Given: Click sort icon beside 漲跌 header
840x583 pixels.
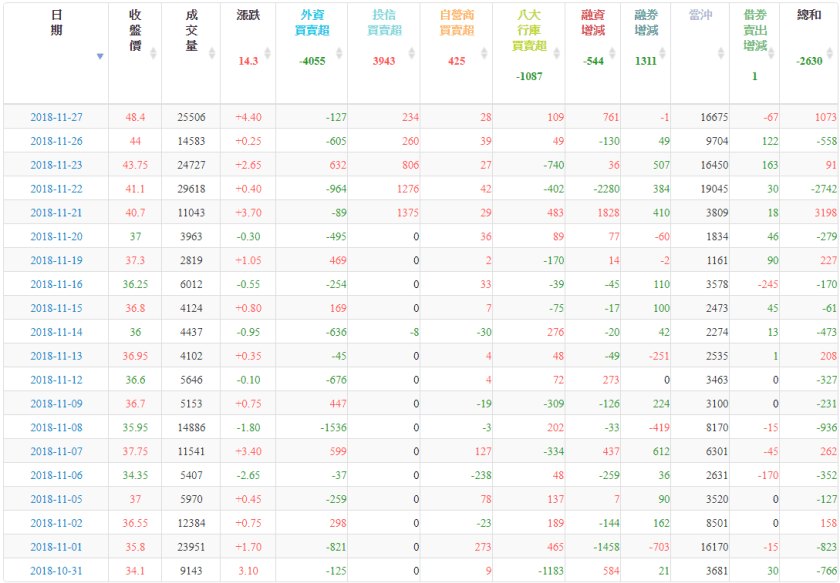Looking at the screenshot, I should [x=266, y=53].
